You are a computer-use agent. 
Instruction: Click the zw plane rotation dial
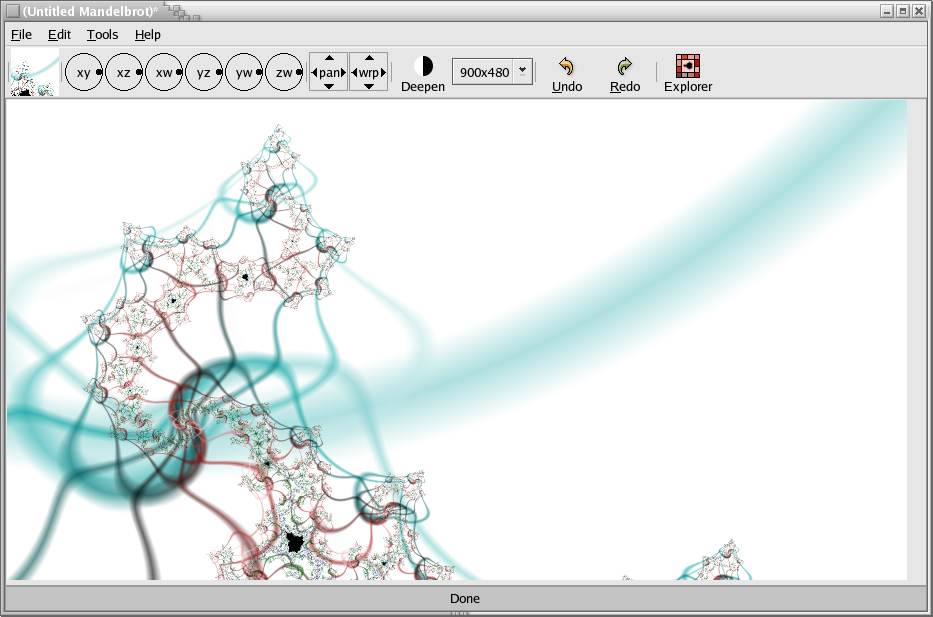pos(284,73)
